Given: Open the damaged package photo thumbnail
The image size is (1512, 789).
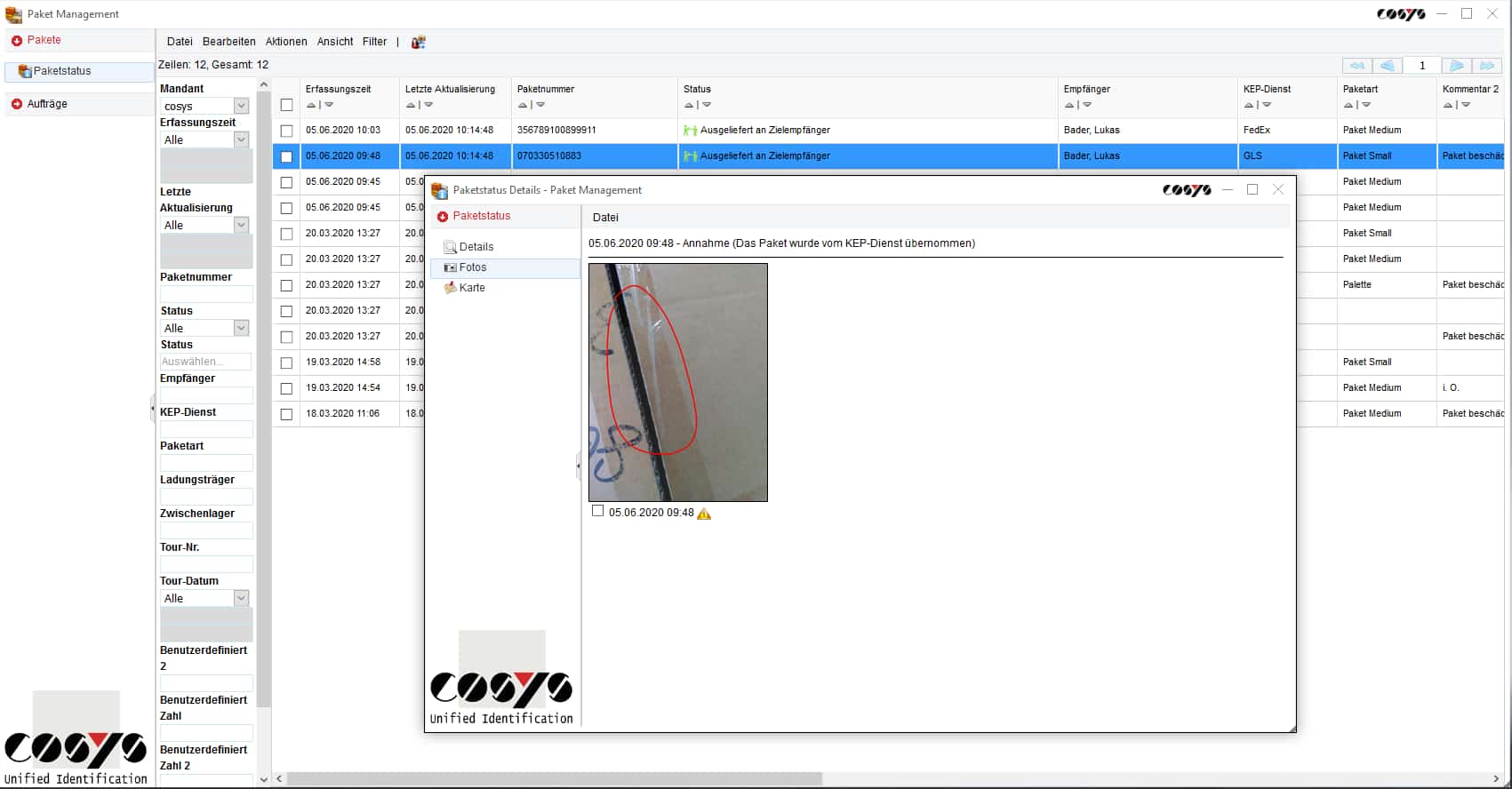Looking at the screenshot, I should pos(678,382).
